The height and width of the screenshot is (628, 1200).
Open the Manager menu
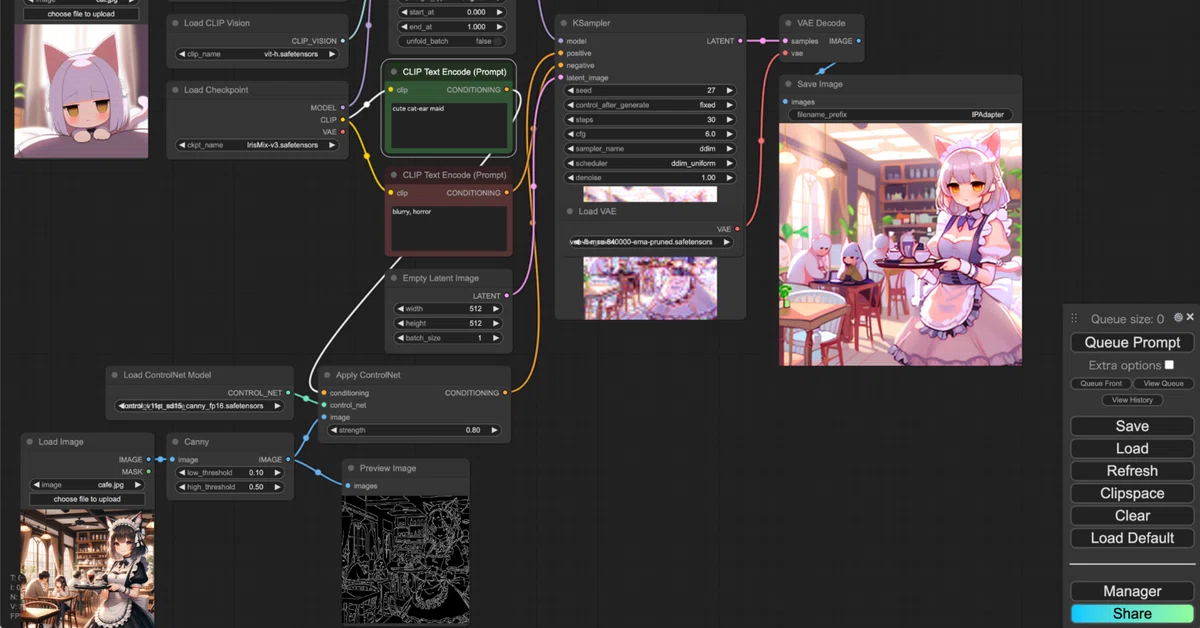tap(1132, 591)
